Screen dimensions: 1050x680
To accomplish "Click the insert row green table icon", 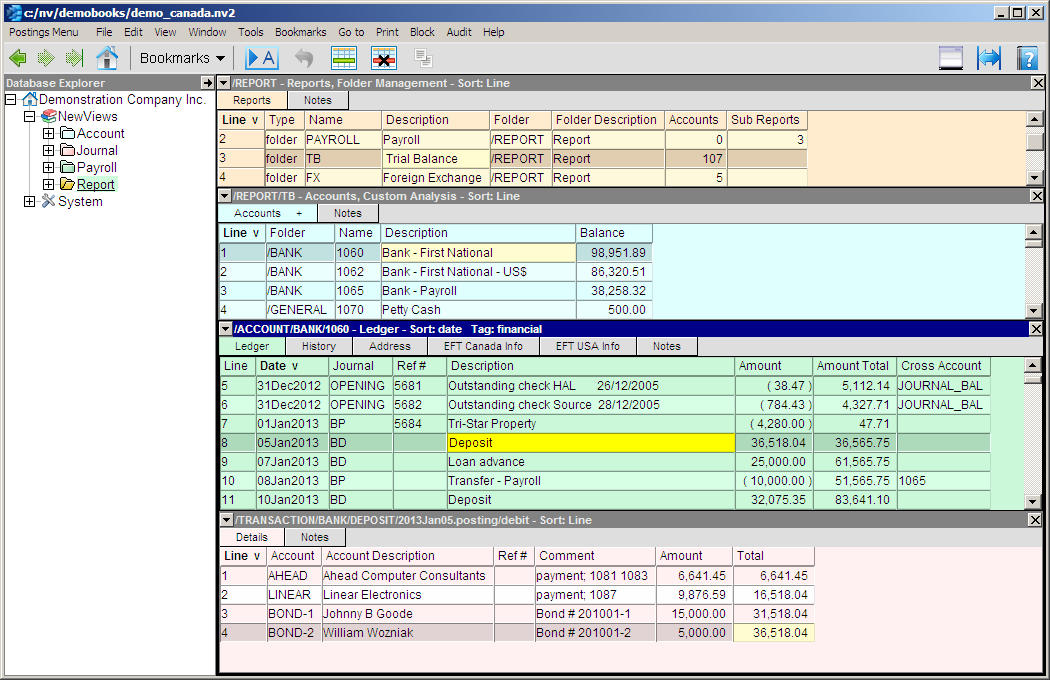I will pyautogui.click(x=344, y=58).
